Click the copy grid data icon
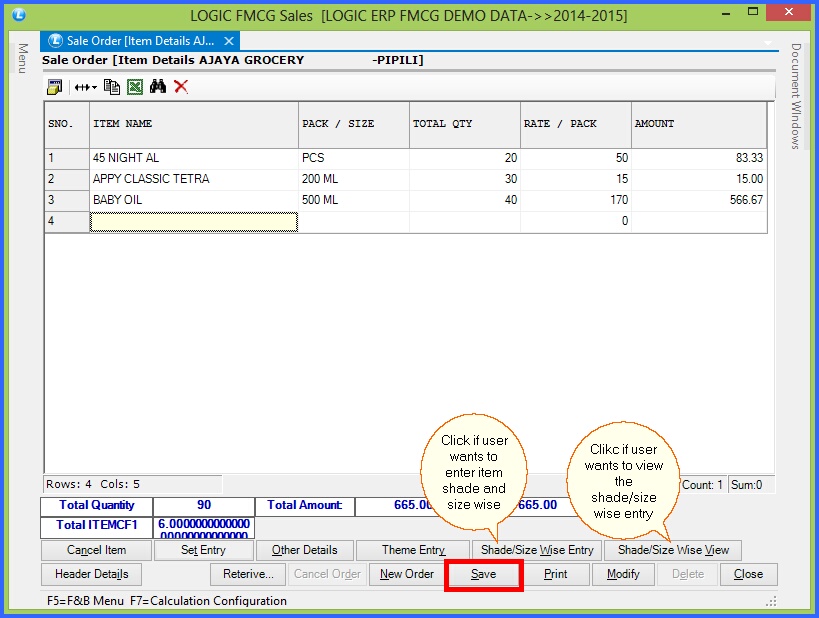The height and width of the screenshot is (618, 819). pos(112,87)
